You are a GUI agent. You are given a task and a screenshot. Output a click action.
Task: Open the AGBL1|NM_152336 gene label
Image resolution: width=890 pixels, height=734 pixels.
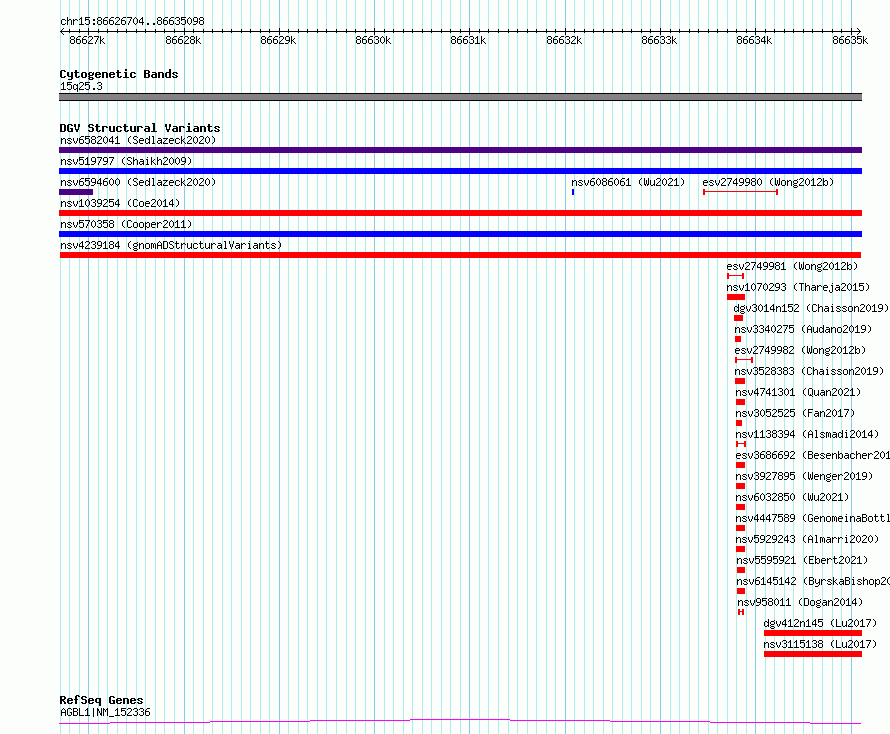105,712
